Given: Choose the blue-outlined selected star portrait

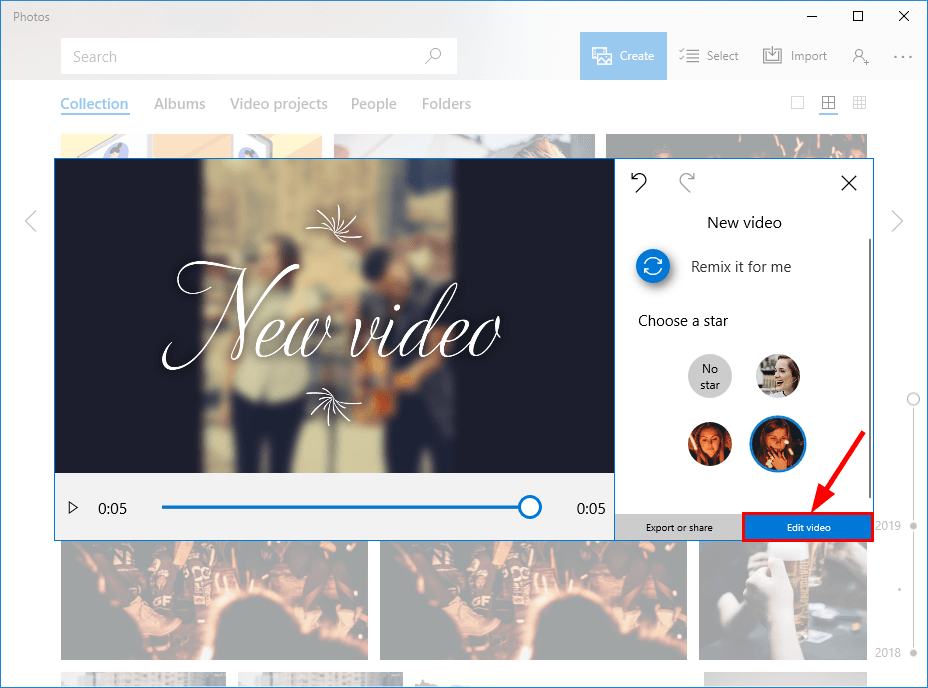Looking at the screenshot, I should (x=778, y=444).
